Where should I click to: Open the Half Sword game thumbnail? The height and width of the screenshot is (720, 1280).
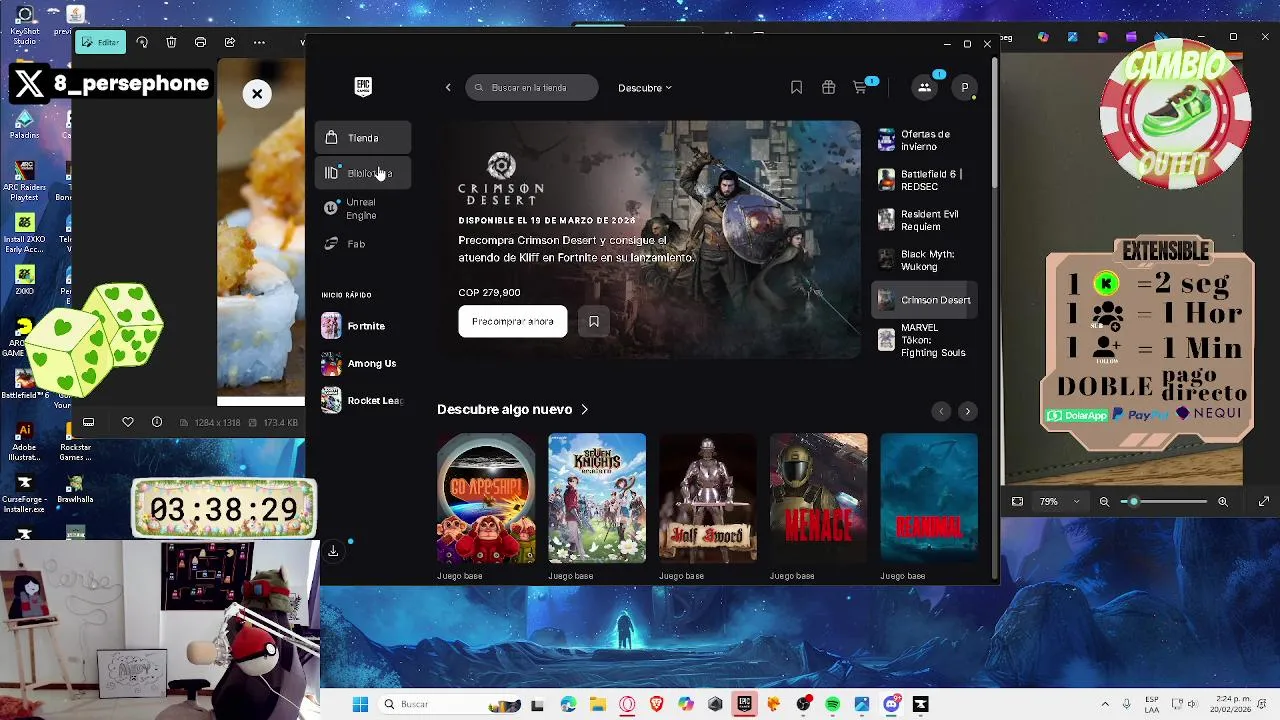(708, 498)
